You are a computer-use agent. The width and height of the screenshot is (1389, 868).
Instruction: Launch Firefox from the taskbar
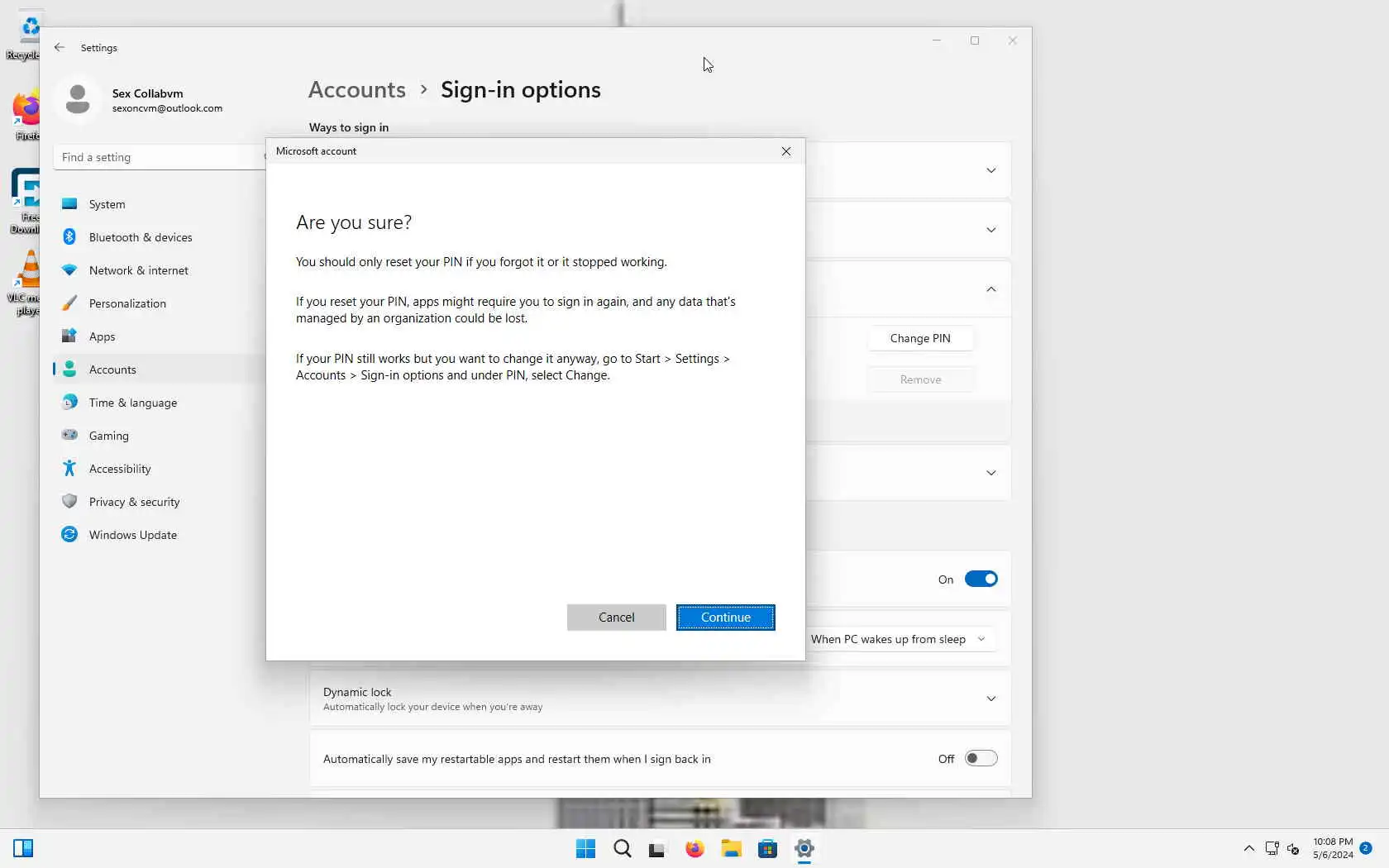point(694,848)
